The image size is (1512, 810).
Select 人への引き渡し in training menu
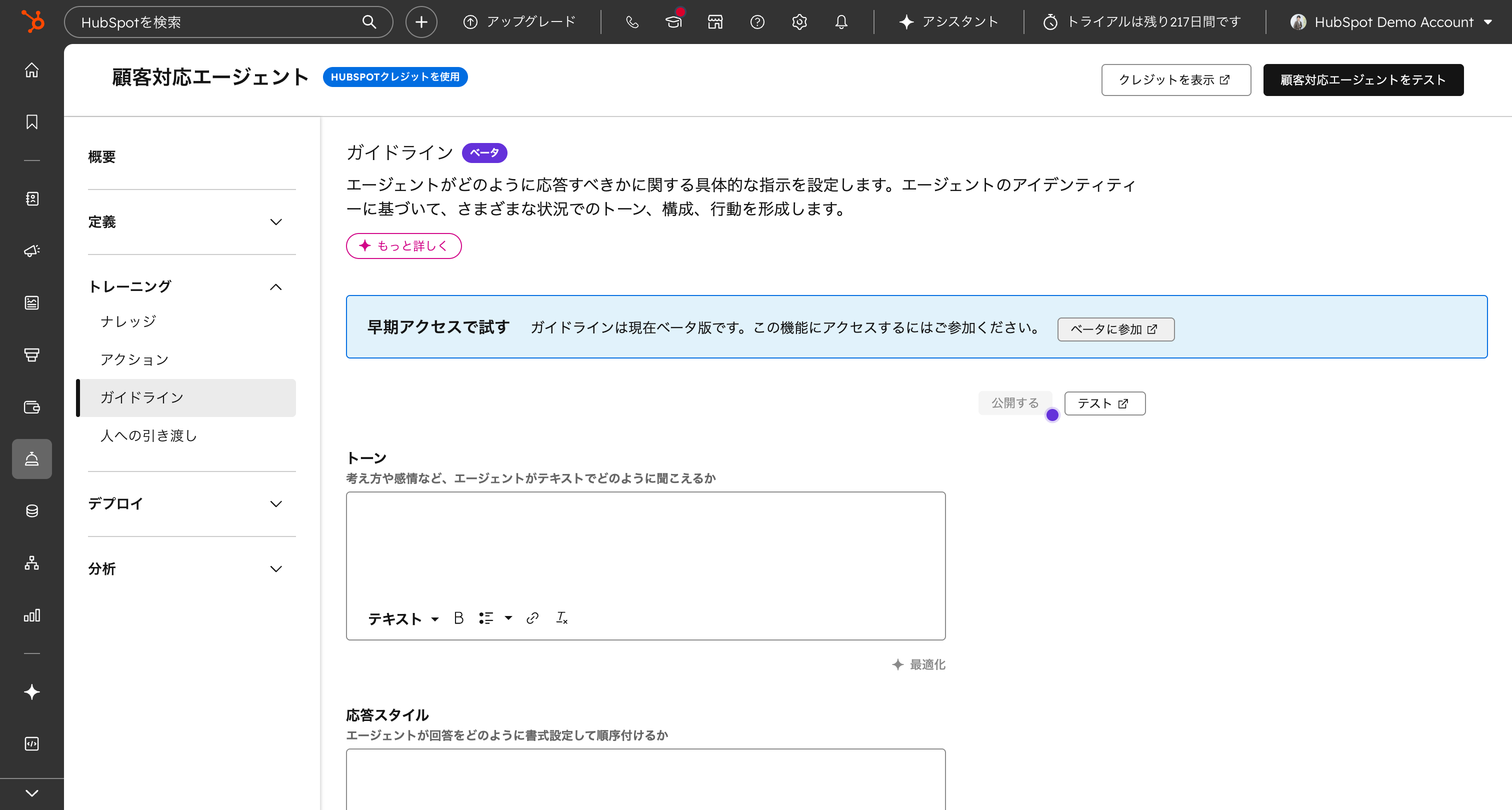pyautogui.click(x=148, y=435)
